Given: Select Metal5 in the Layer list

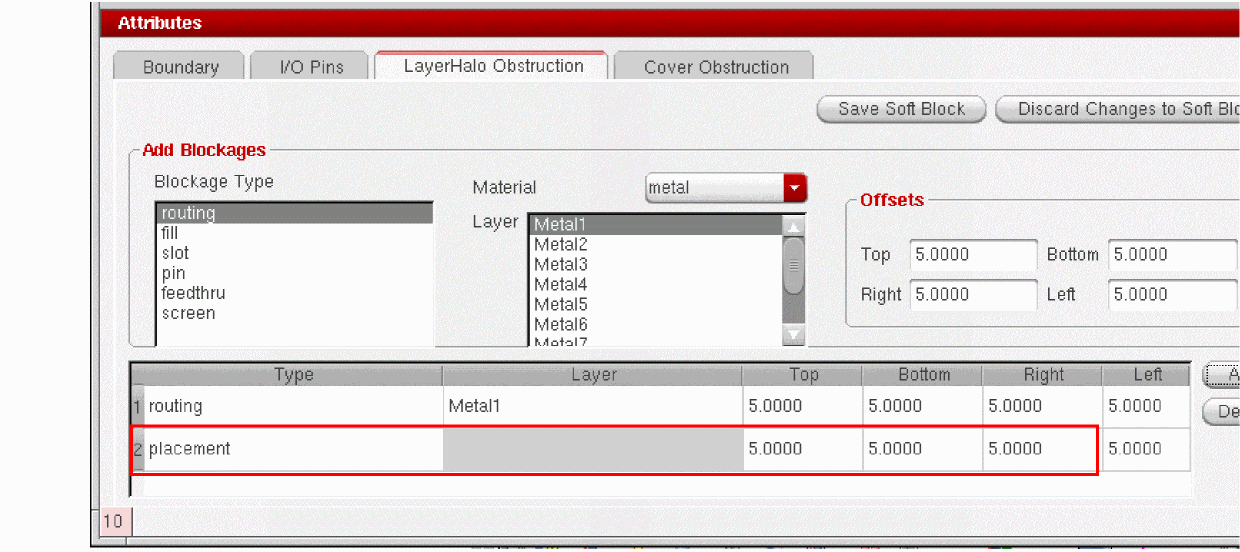Looking at the screenshot, I should (560, 304).
